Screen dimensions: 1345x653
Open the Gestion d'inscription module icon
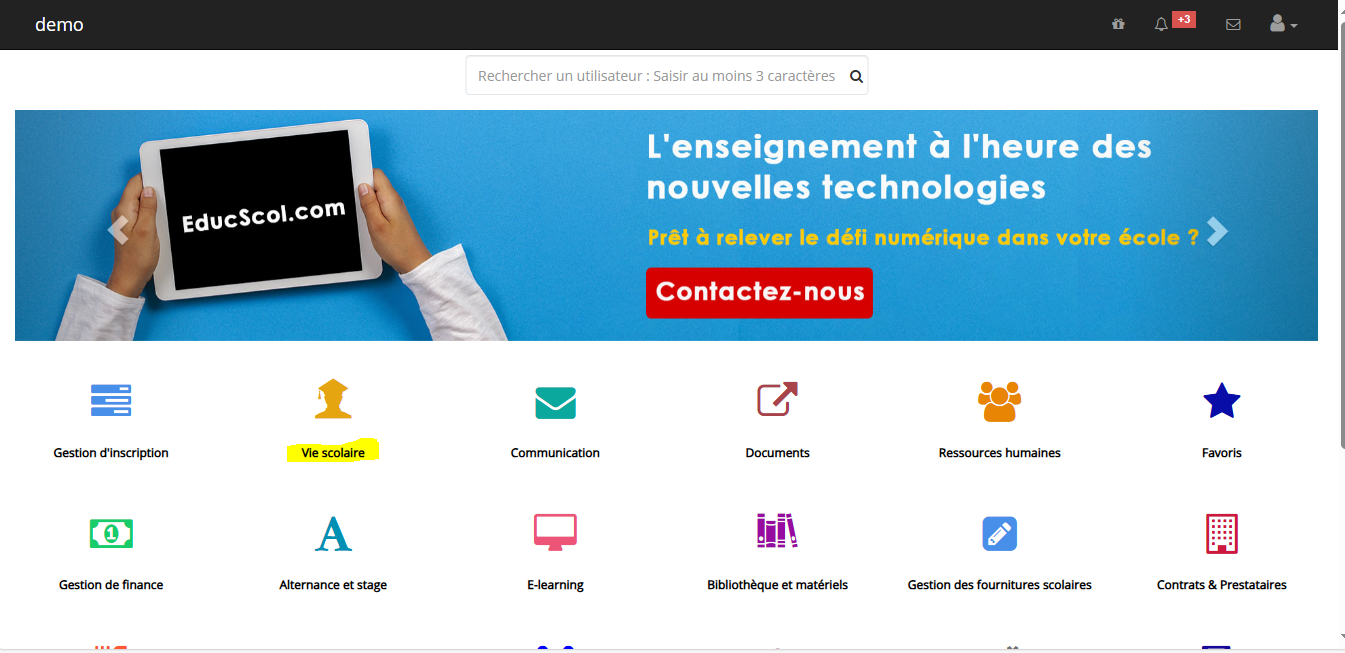click(x=111, y=400)
